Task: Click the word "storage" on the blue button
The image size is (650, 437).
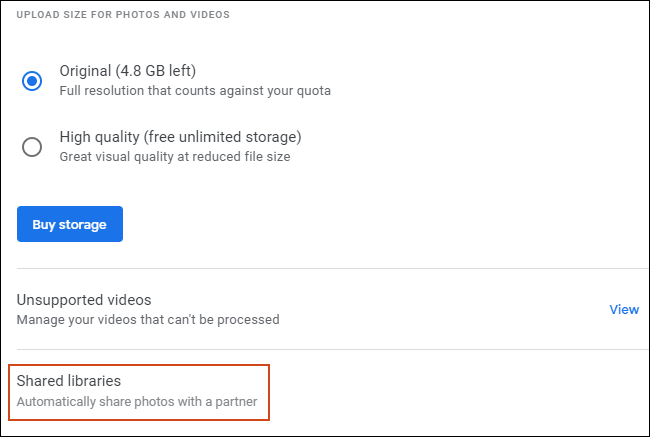Action: [x=84, y=224]
